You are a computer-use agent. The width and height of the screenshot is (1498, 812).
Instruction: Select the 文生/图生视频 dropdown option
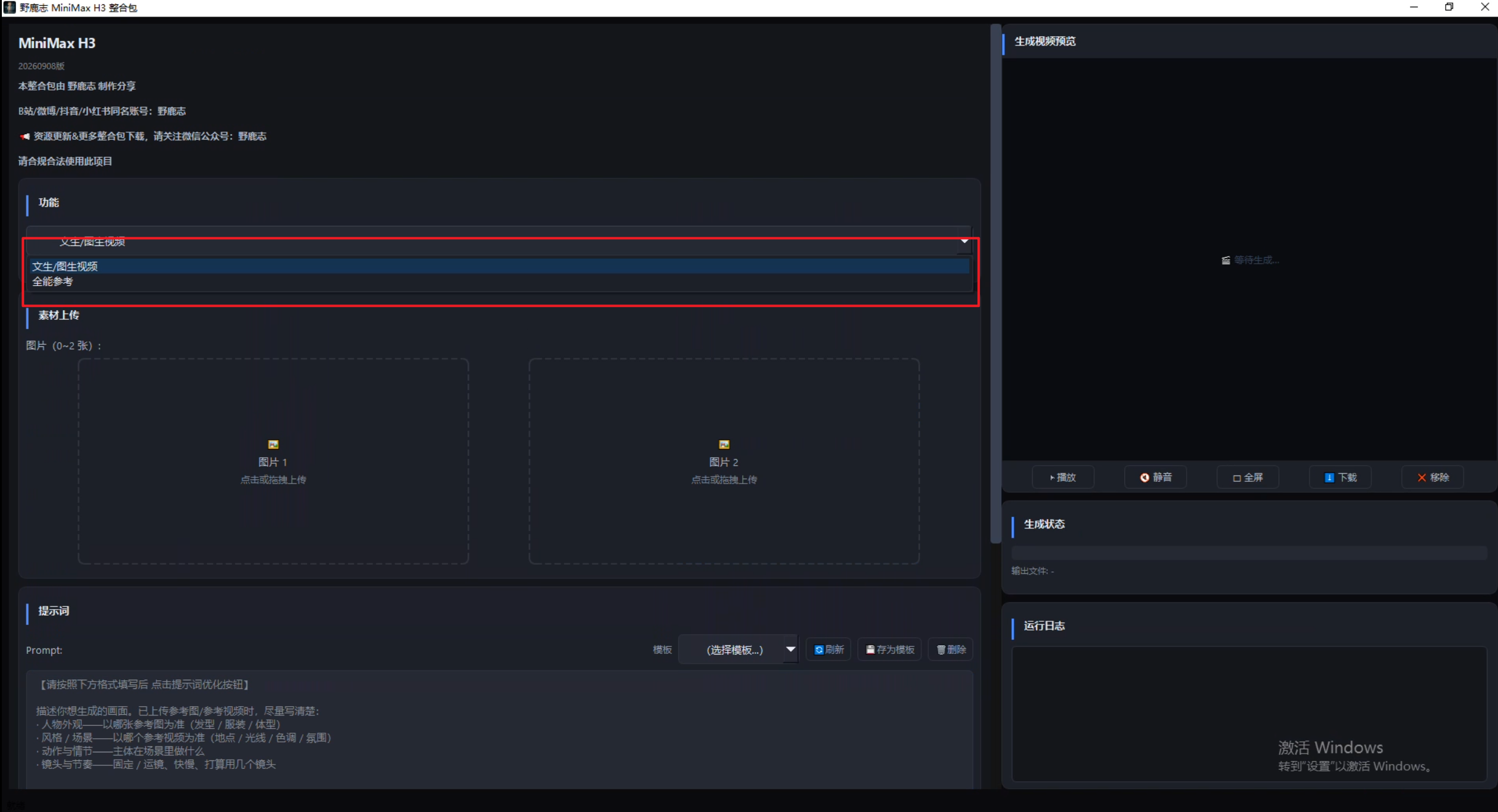pyautogui.click(x=499, y=266)
